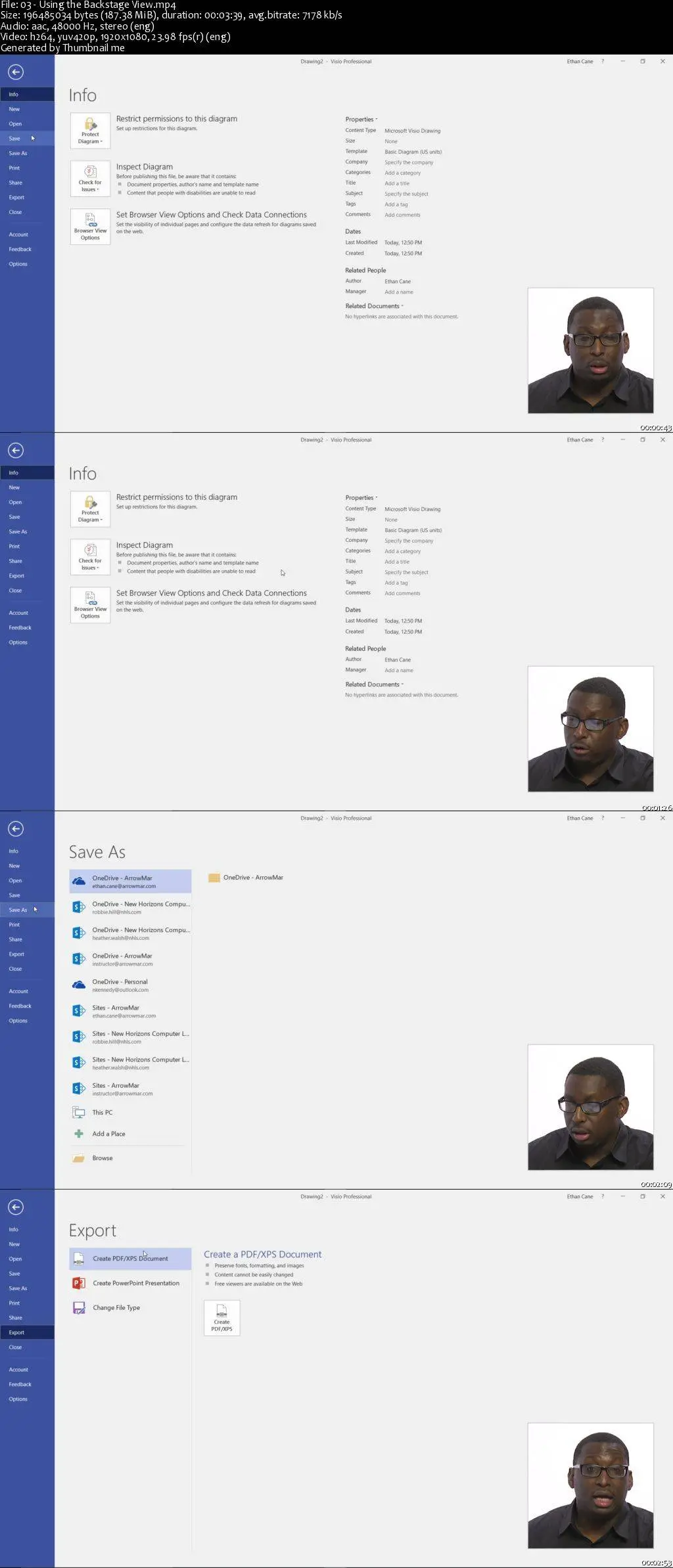673x1568 pixels.
Task: Click the help question mark on the Save As screen title bar
Action: 603,818
